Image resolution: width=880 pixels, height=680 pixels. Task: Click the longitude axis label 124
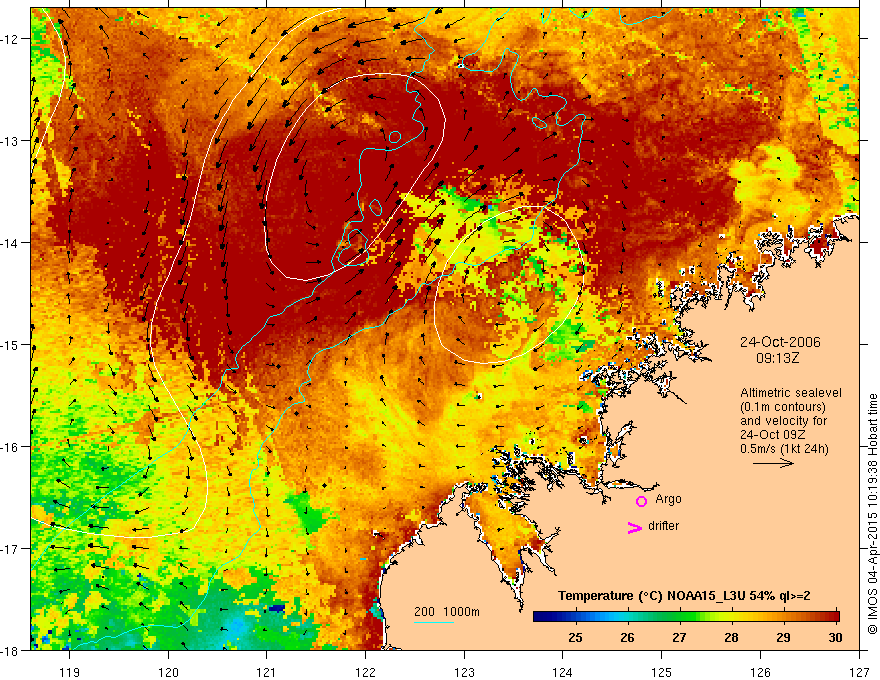pos(563,672)
